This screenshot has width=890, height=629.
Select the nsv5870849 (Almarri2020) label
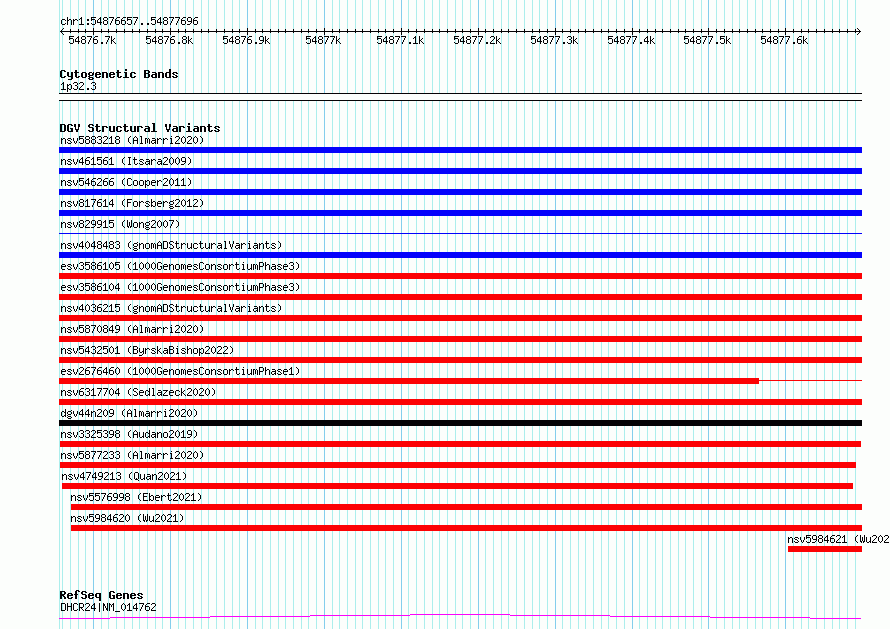pos(132,329)
